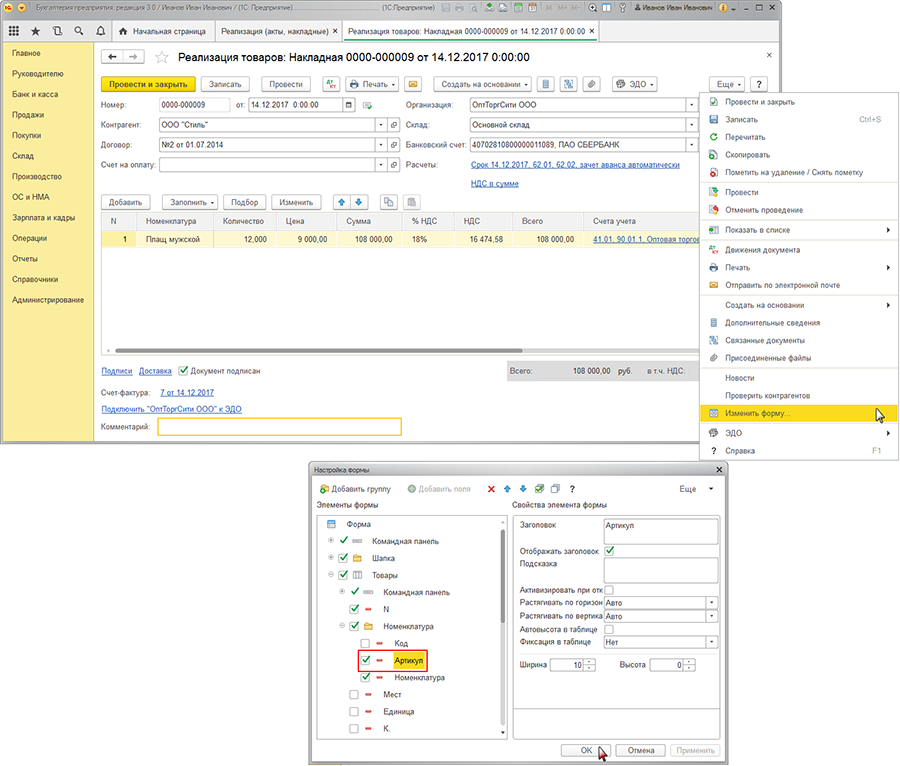Uncheck the Документ подписан checkbox

[x=183, y=370]
